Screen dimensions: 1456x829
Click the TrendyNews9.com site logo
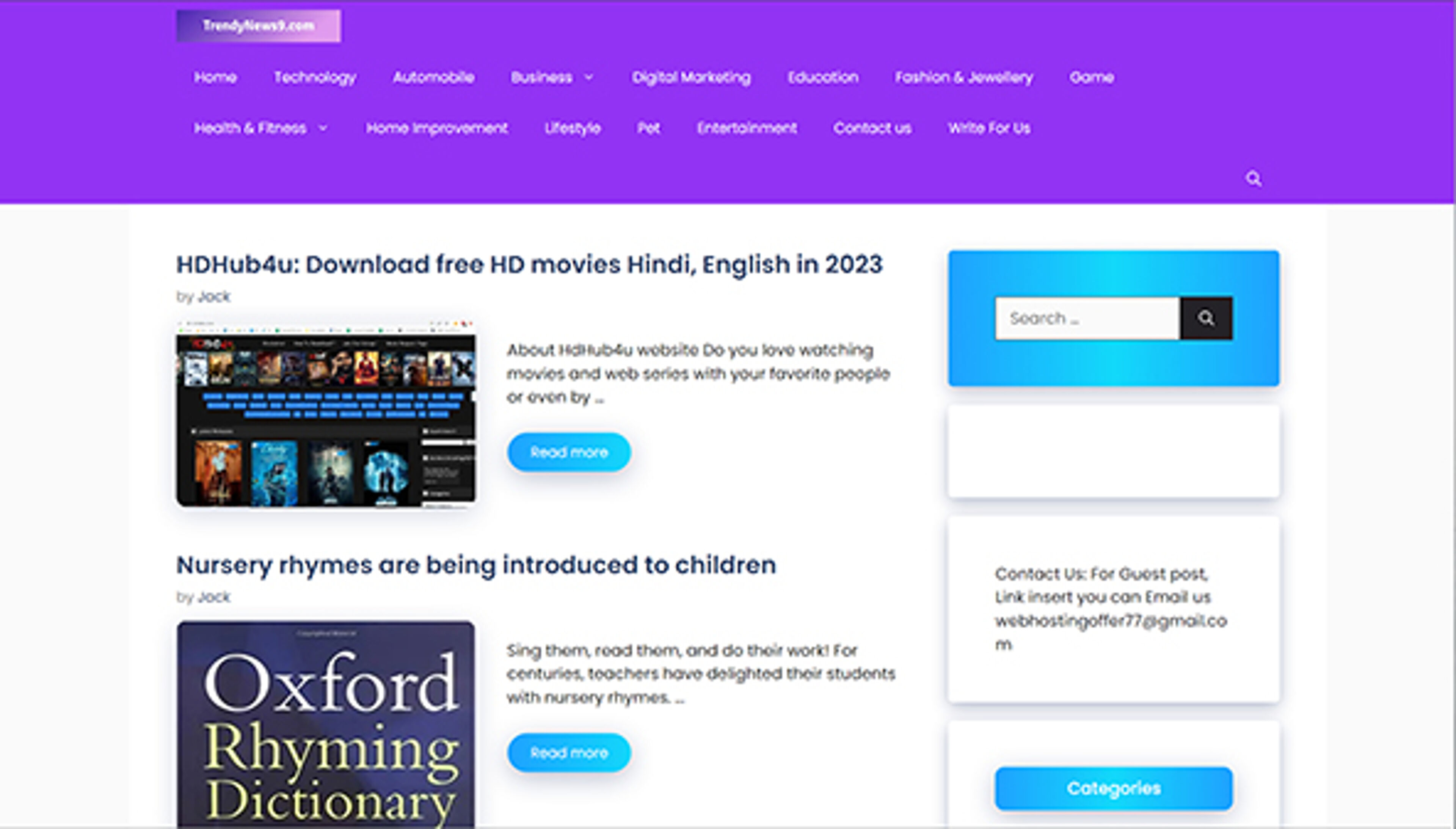coord(259,26)
